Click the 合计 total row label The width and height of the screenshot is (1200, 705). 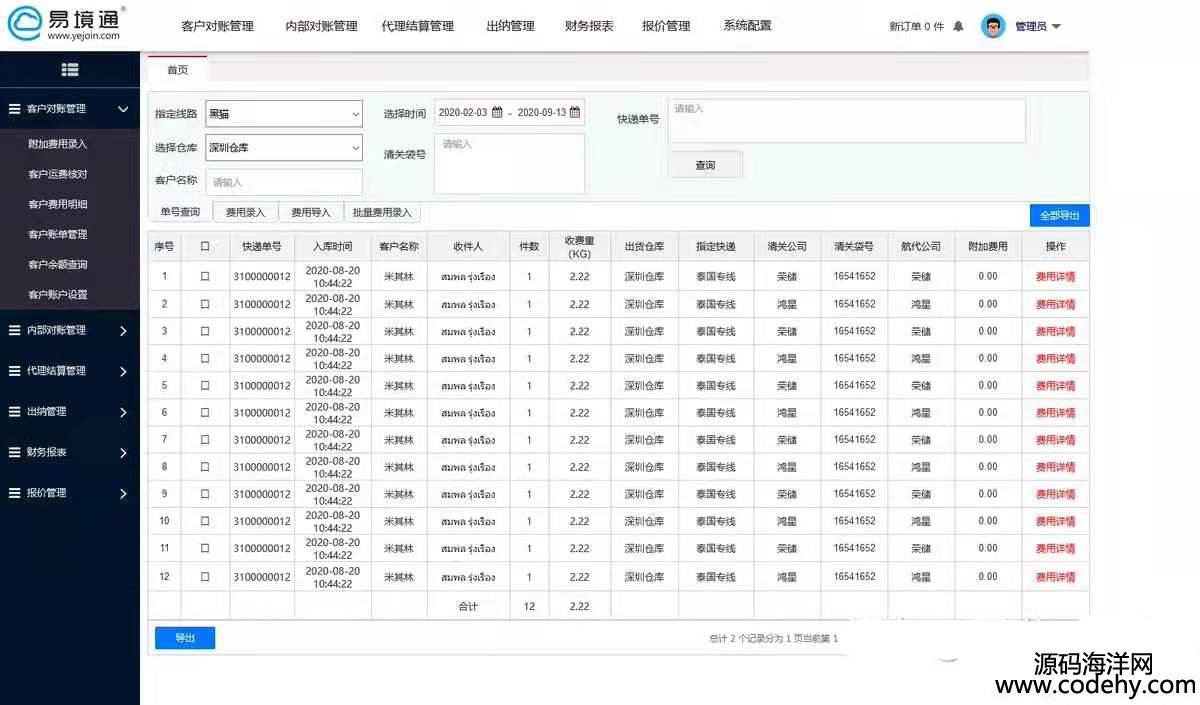coord(468,606)
